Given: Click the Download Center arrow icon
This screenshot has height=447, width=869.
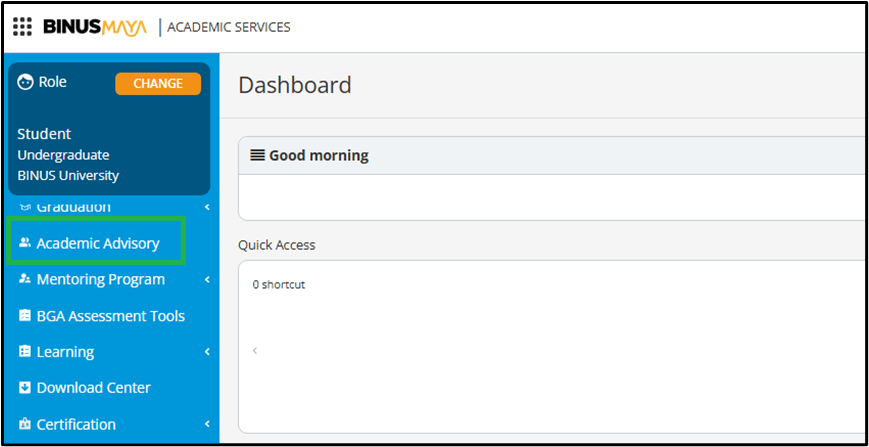Looking at the screenshot, I should click(x=25, y=388).
